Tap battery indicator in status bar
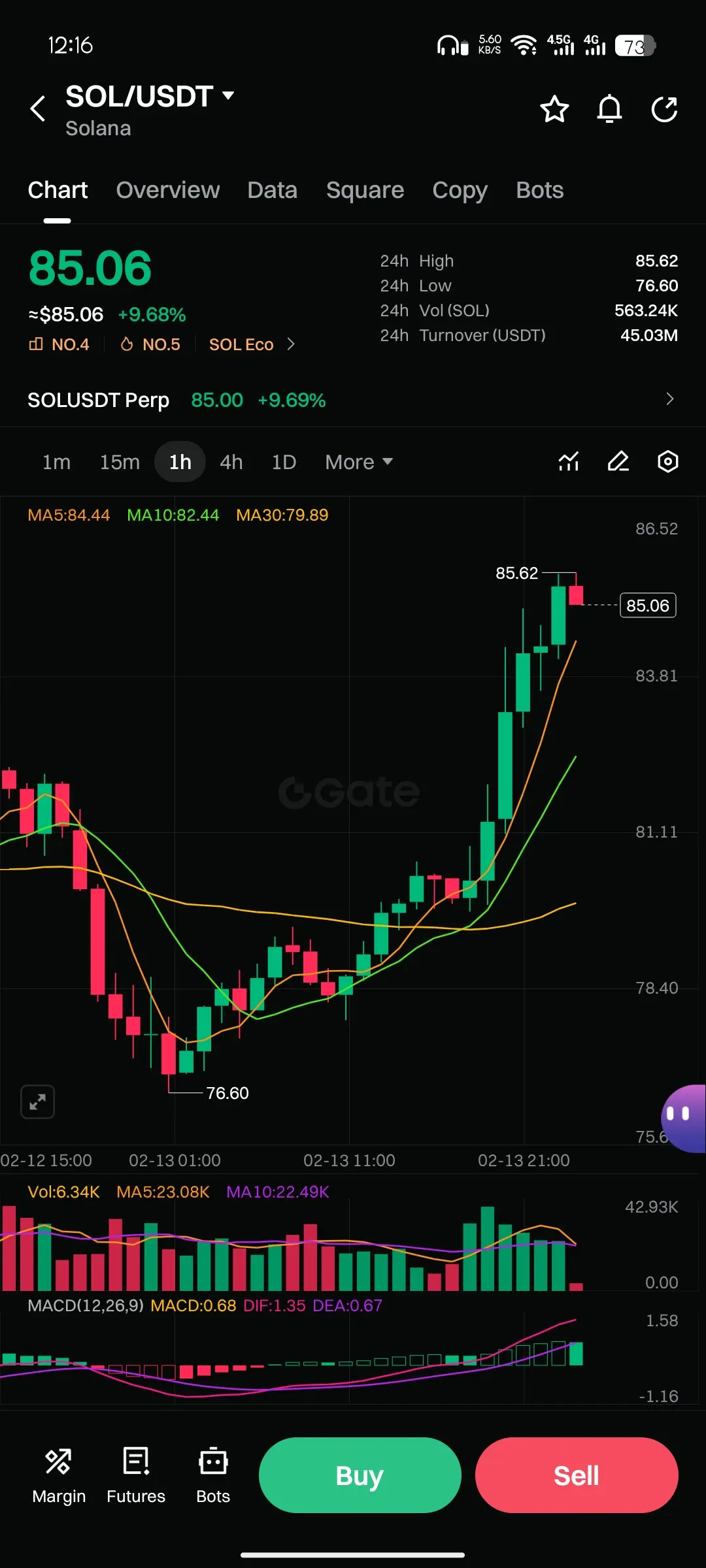 (x=635, y=46)
